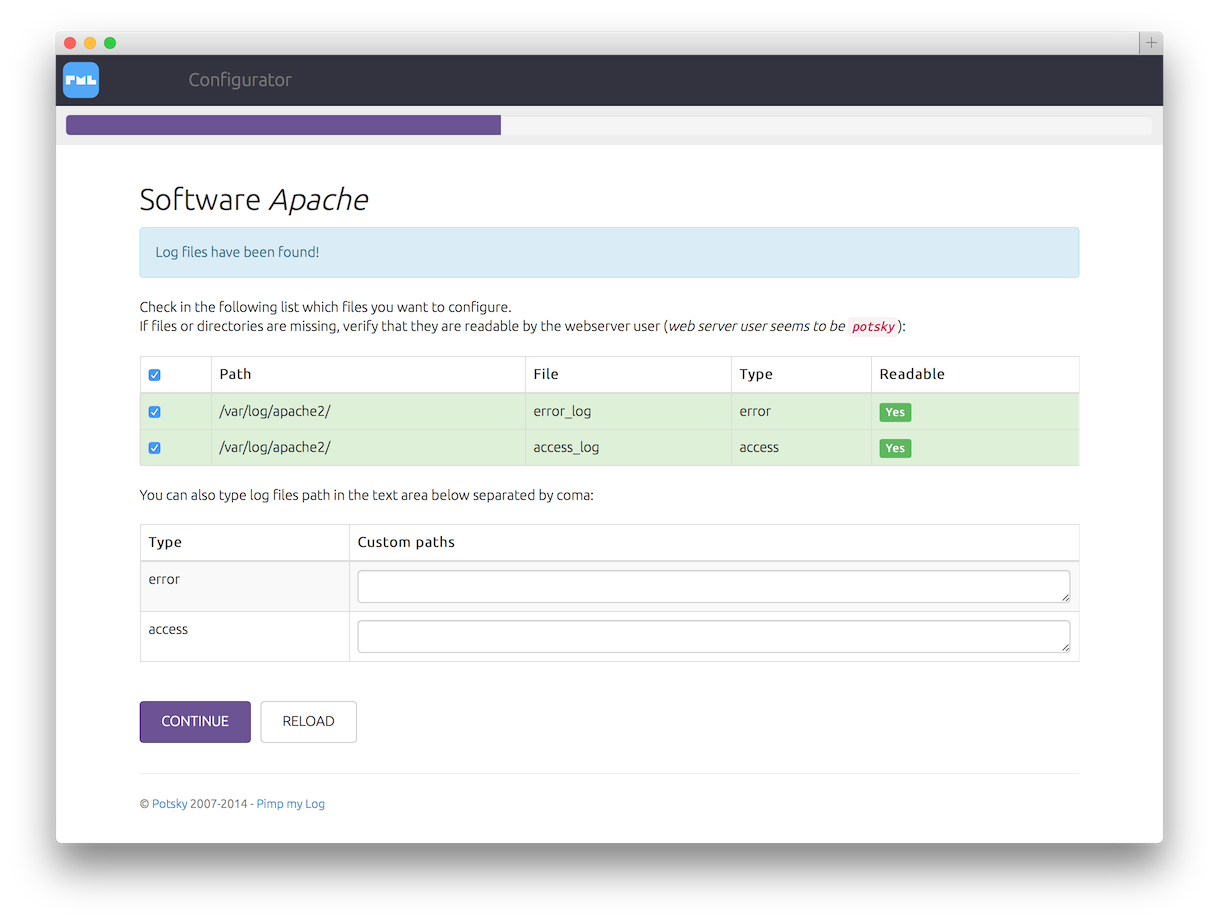The image size is (1219, 923).
Task: Click the PML logo icon
Action: pyautogui.click(x=81, y=80)
